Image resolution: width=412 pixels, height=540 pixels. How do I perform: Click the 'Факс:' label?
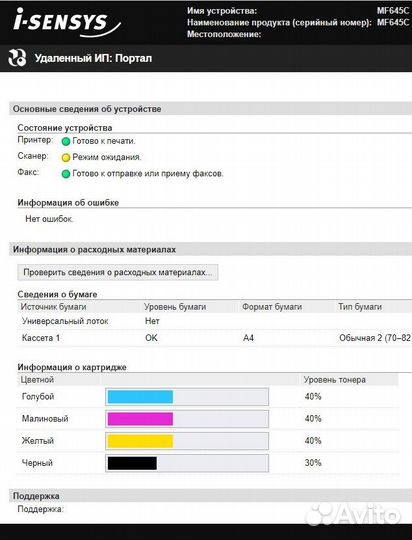pyautogui.click(x=28, y=172)
